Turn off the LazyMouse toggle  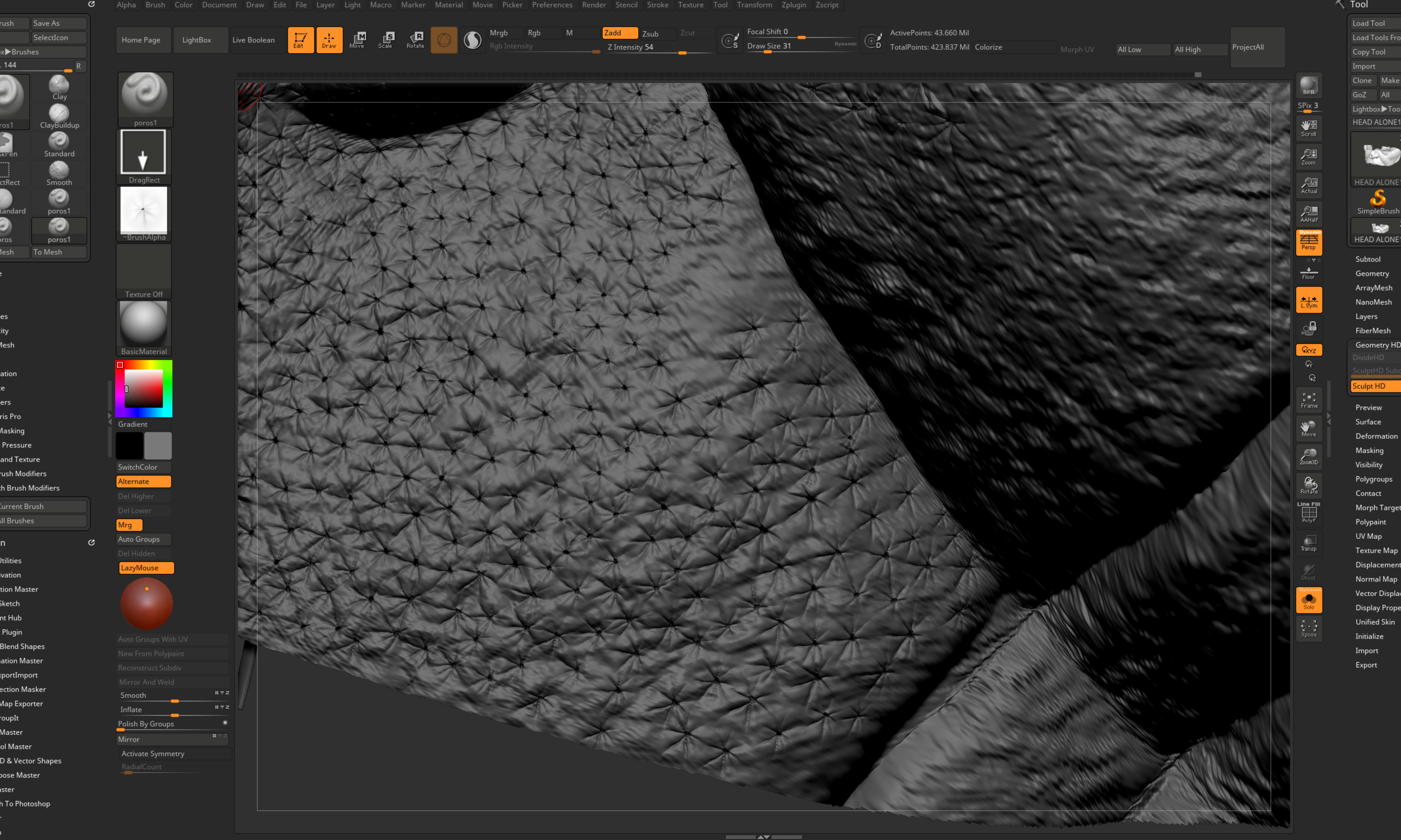146,568
